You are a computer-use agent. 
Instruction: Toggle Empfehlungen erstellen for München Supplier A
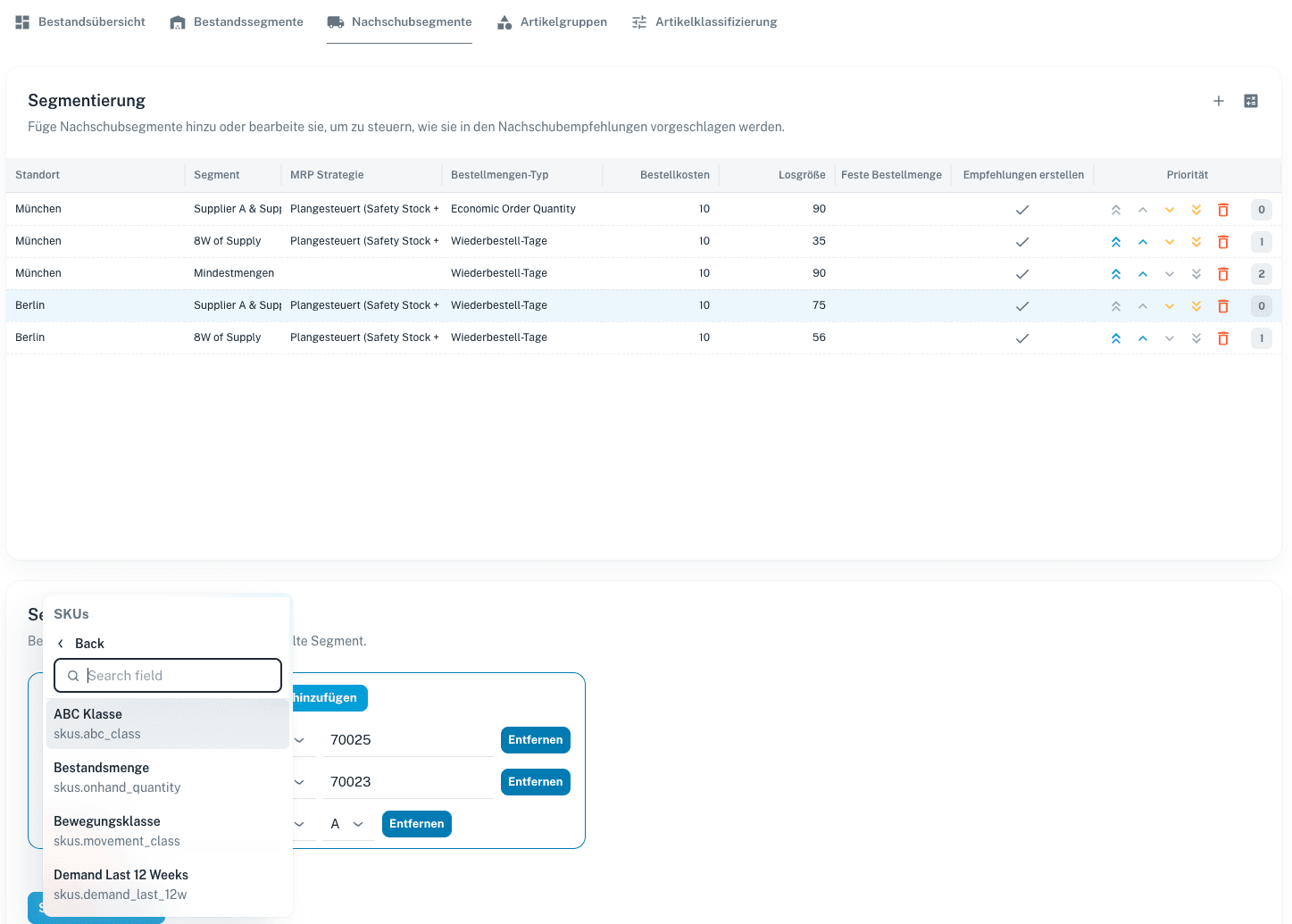tap(1022, 210)
